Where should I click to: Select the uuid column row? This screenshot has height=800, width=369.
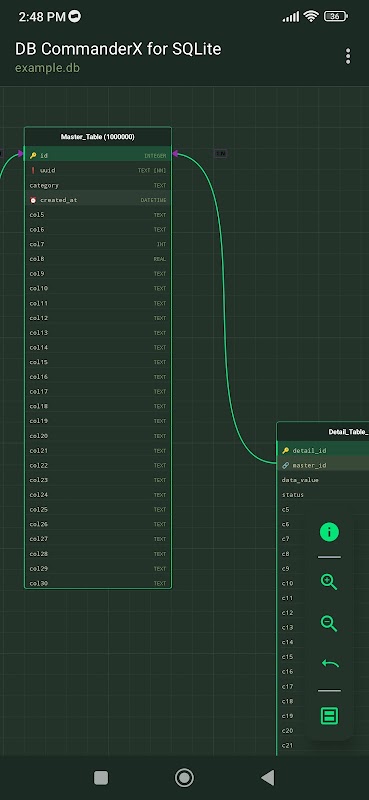coord(98,170)
